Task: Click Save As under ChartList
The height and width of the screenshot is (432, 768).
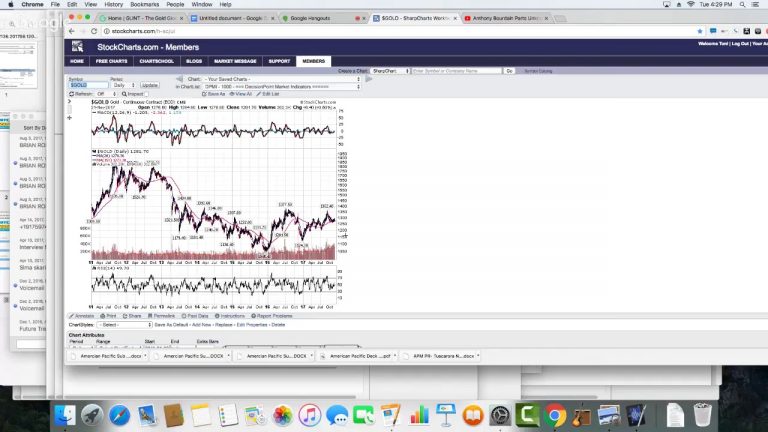Action: pyautogui.click(x=214, y=94)
